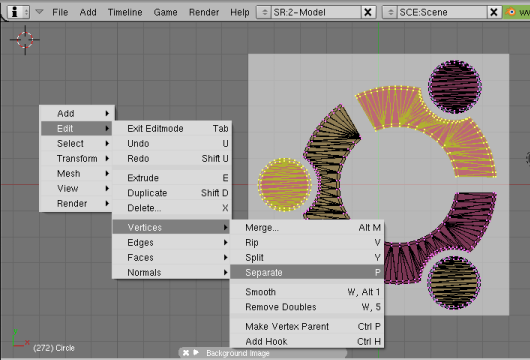Open the Help menu

[x=240, y=13]
